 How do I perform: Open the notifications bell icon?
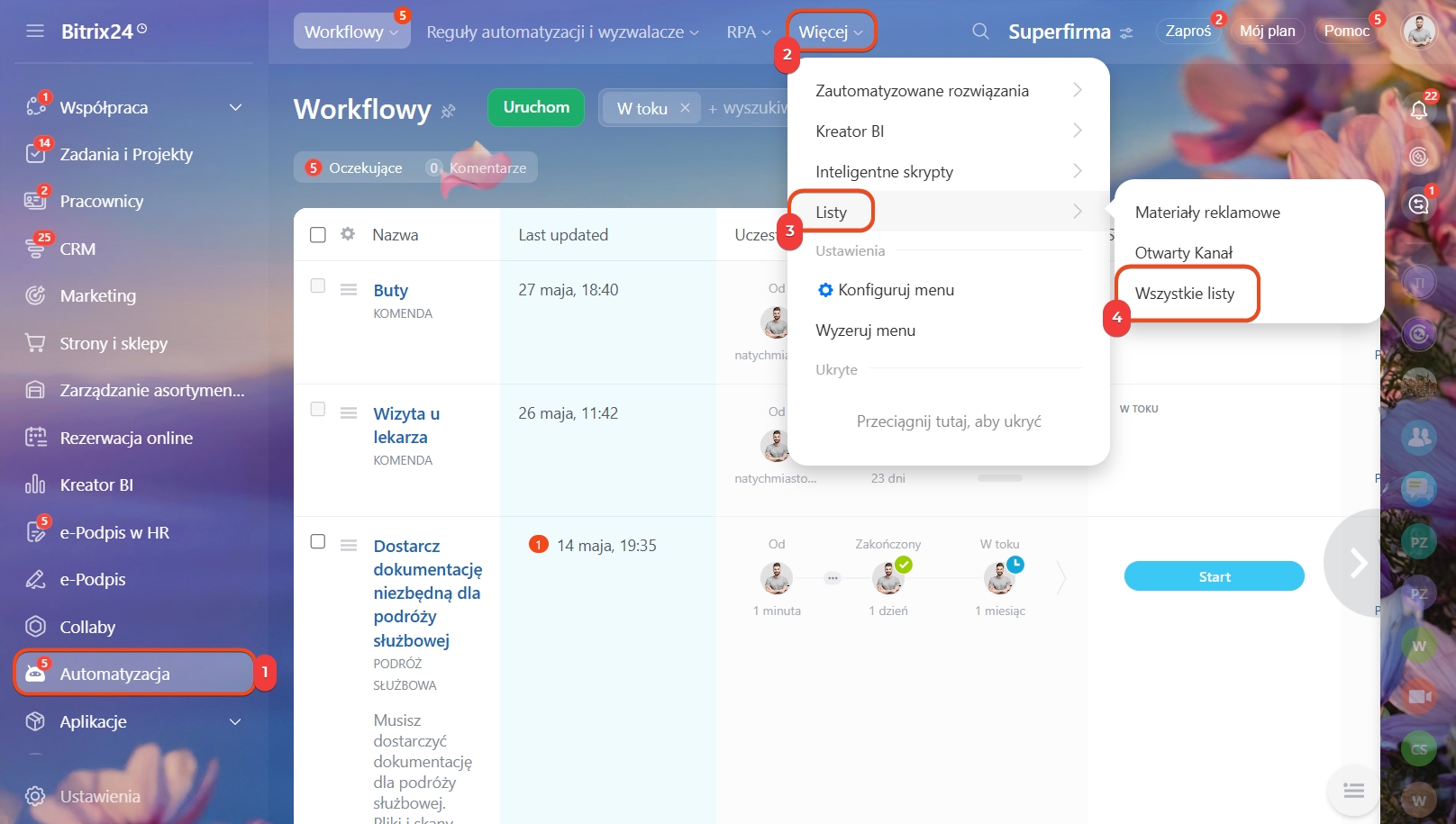click(1419, 110)
